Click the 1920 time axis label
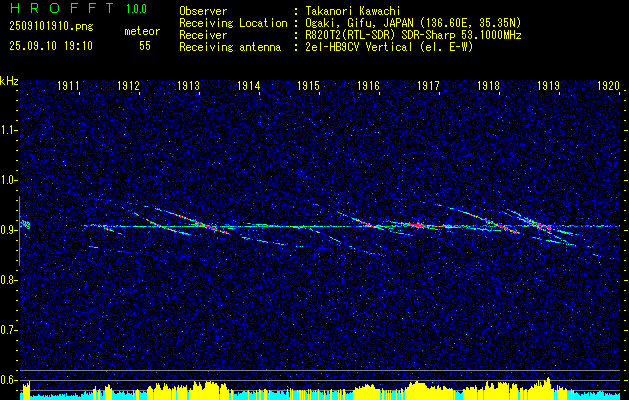Screen dimensions: 629x400 pos(609,85)
